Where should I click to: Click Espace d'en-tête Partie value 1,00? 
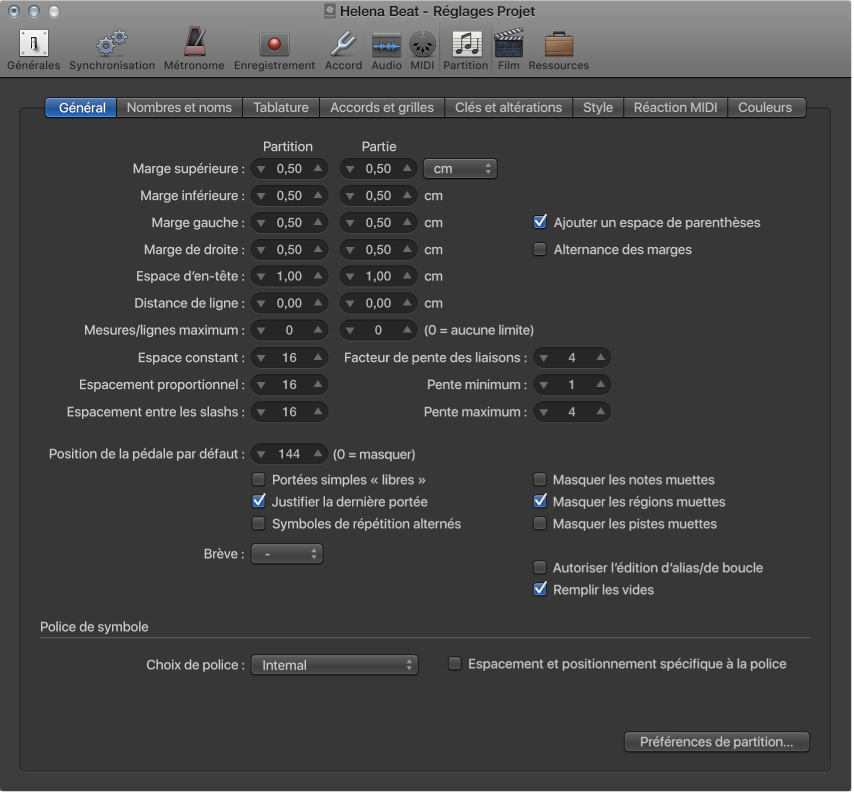[379, 276]
